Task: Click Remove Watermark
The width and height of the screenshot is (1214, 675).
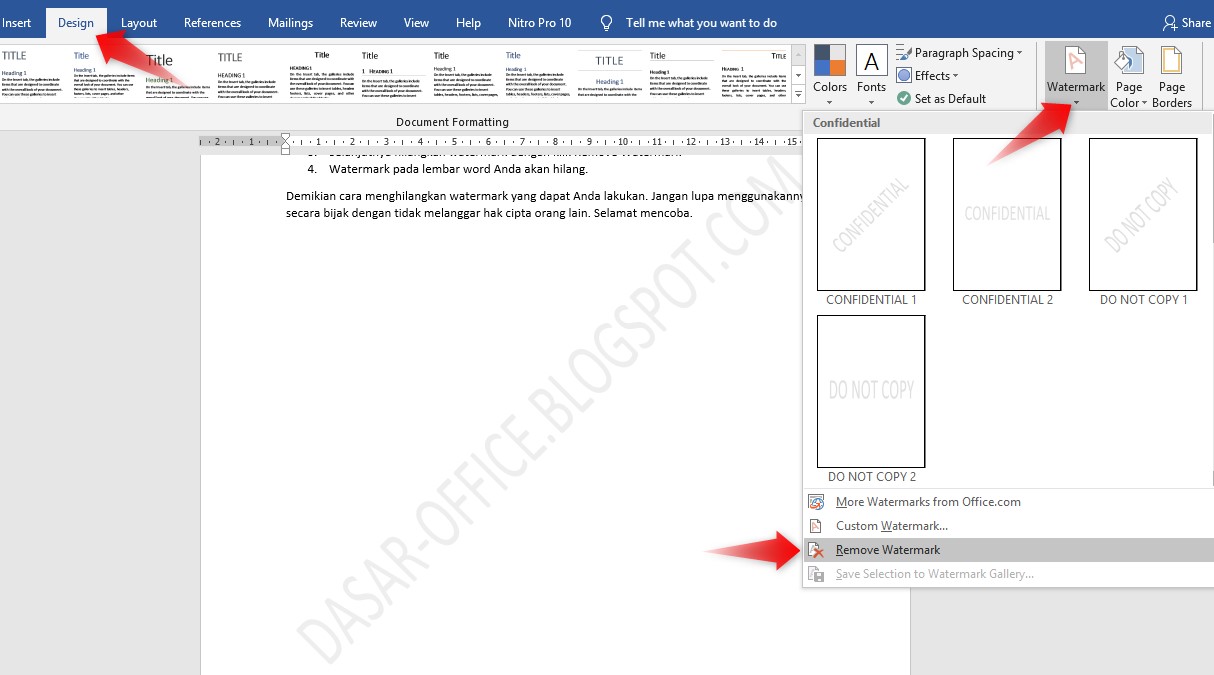Action: [1008, 550]
